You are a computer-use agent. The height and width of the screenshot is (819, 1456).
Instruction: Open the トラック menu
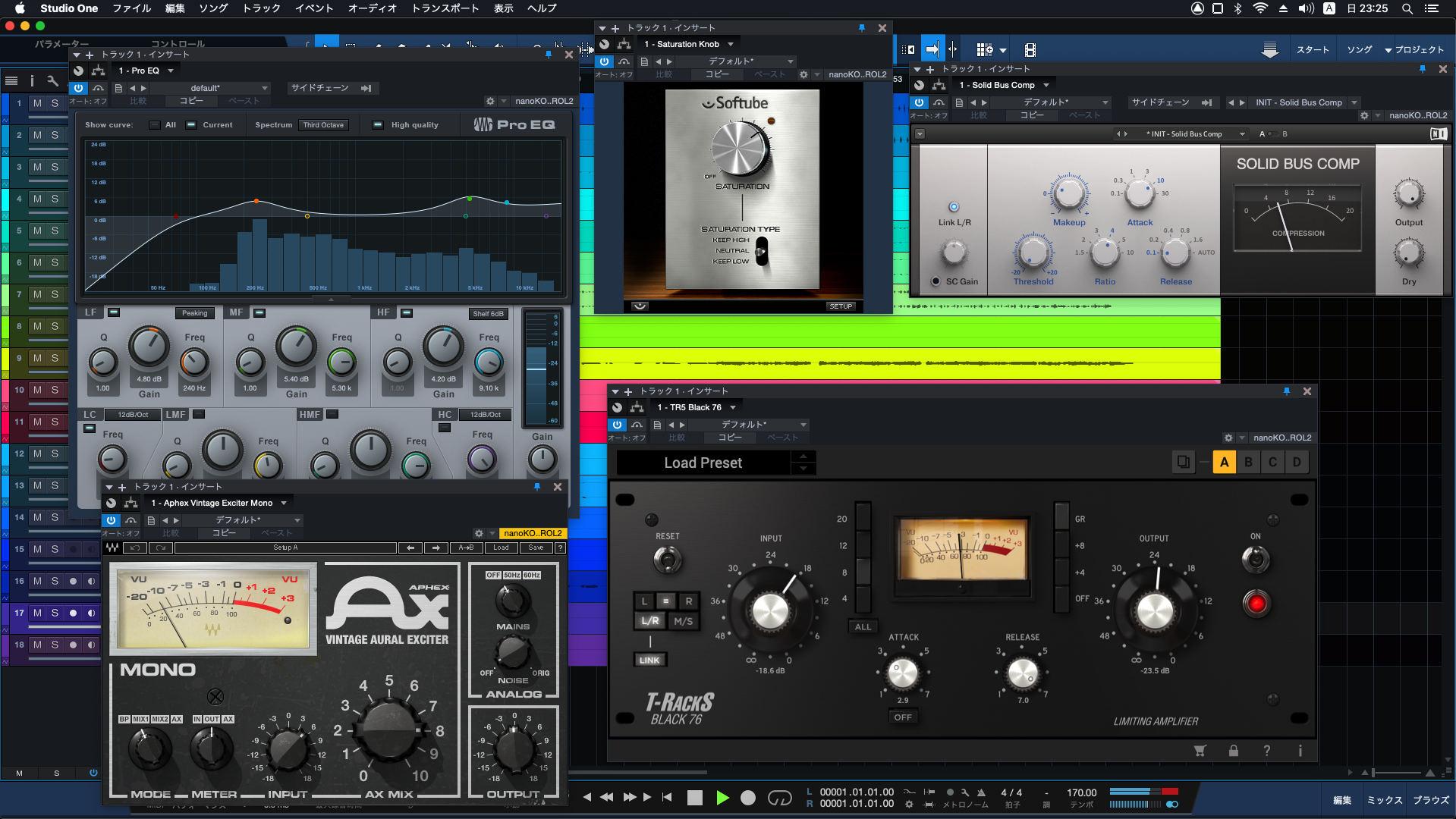point(261,8)
